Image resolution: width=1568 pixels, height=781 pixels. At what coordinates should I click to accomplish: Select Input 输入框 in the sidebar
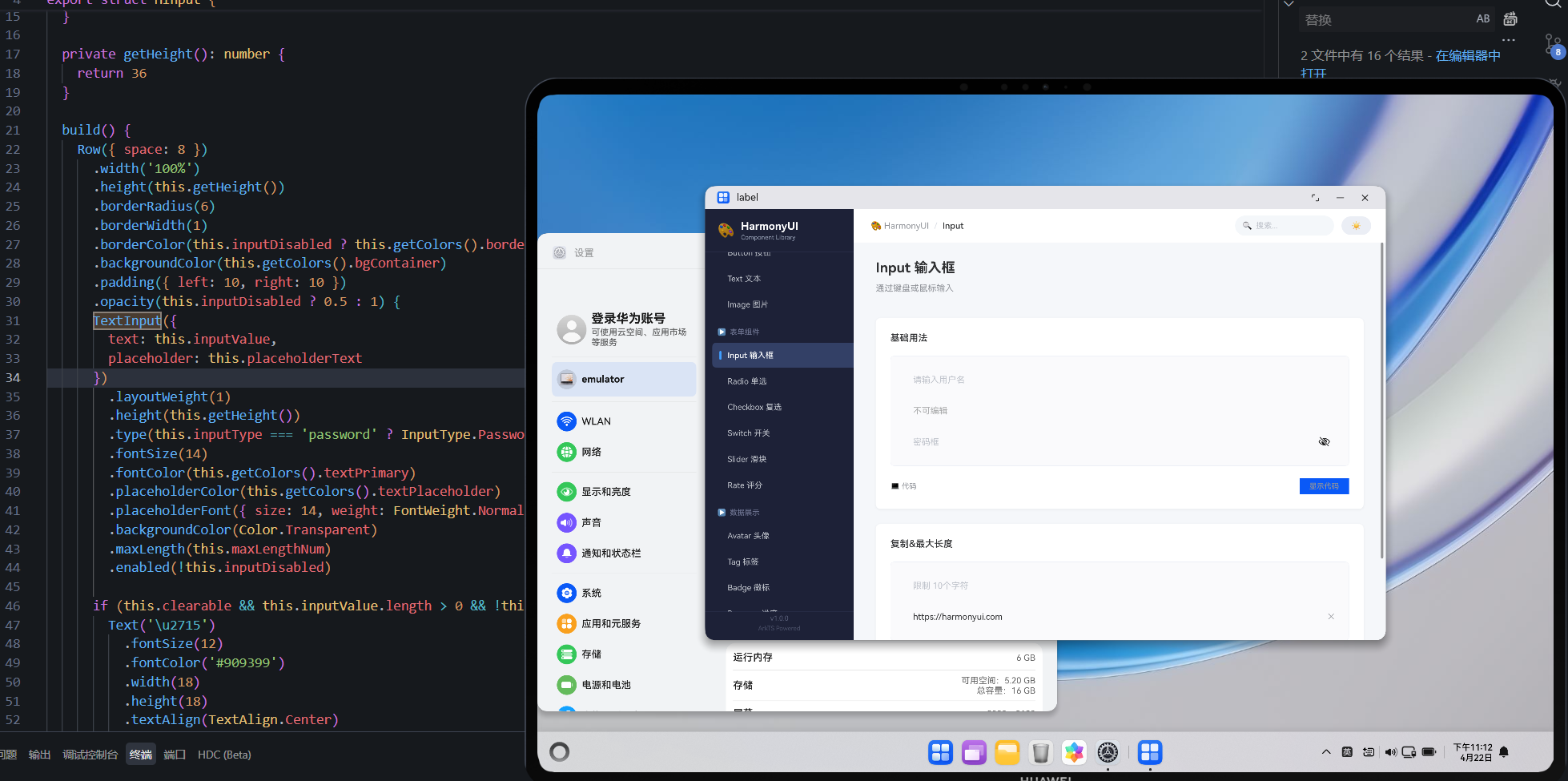click(782, 355)
